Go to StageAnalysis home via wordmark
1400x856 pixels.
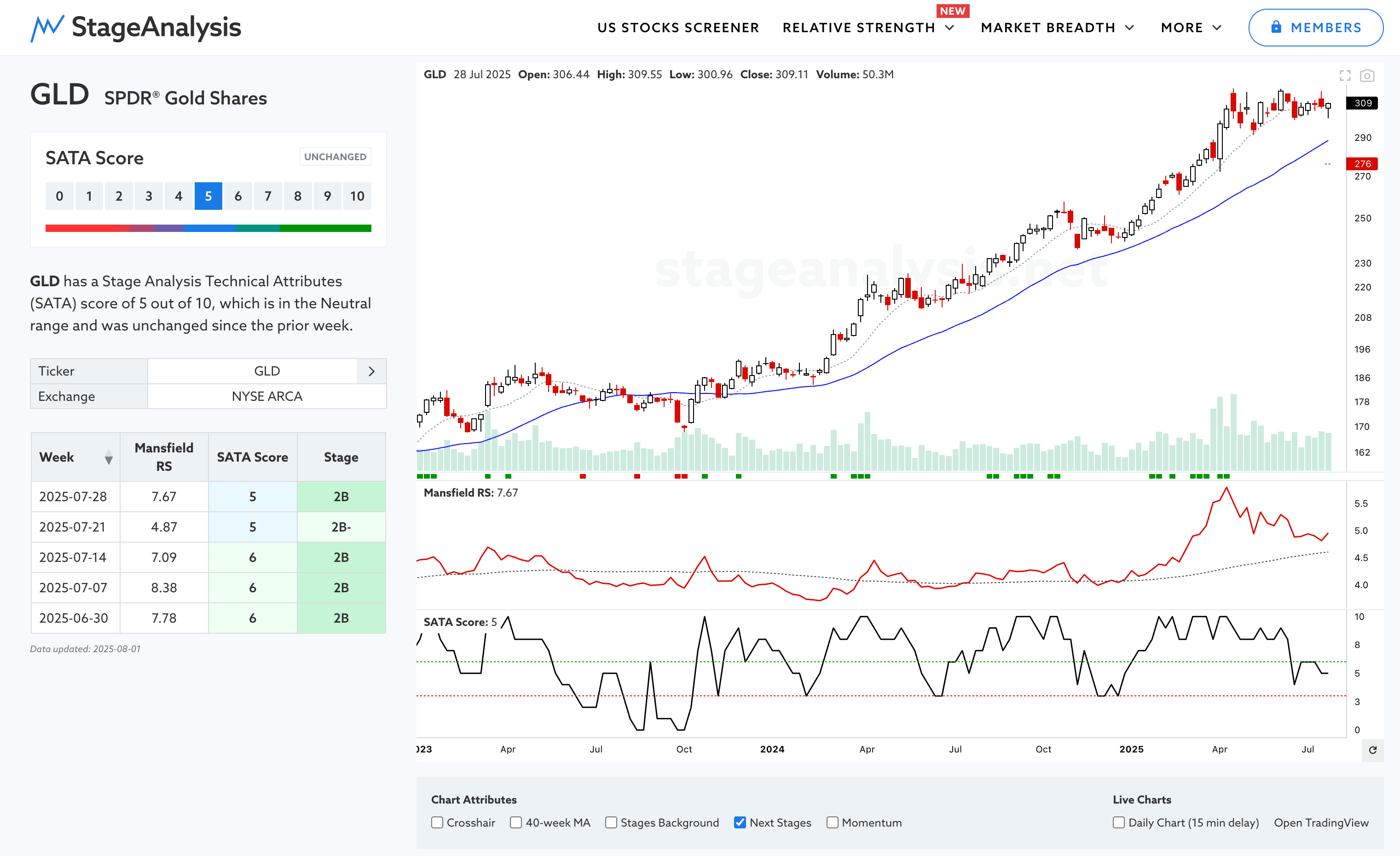[156, 27]
